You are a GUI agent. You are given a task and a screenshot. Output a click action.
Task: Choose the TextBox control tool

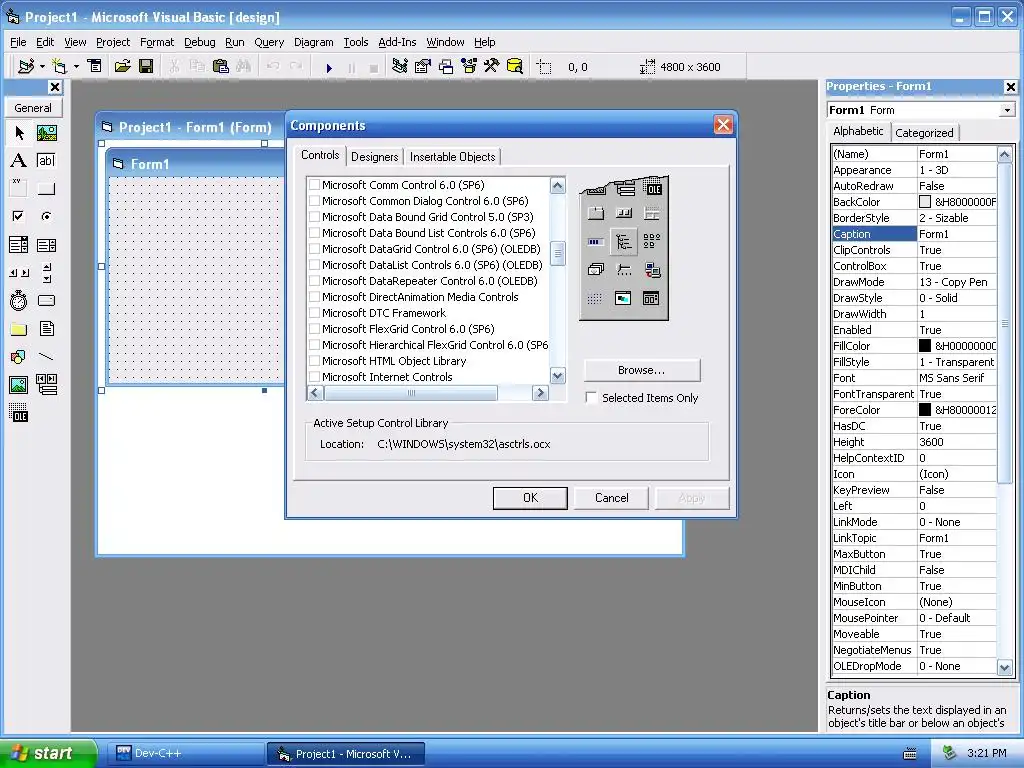(x=46, y=161)
